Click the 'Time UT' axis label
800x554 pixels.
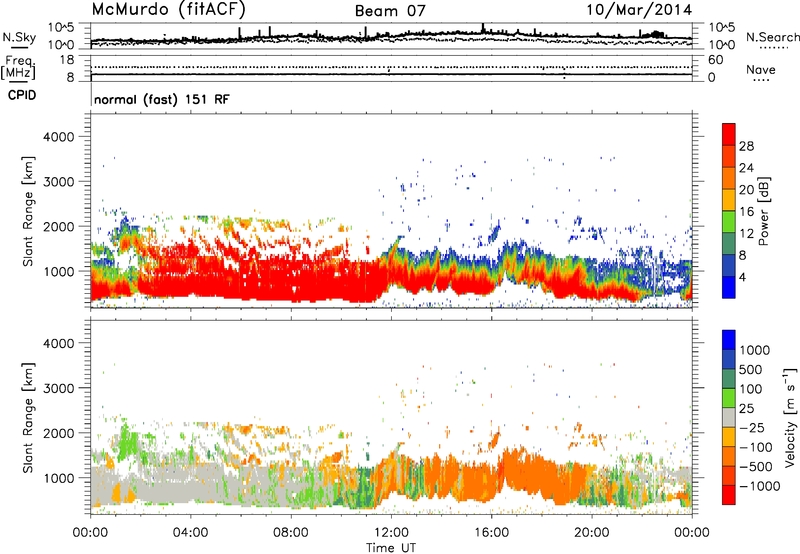(x=391, y=548)
